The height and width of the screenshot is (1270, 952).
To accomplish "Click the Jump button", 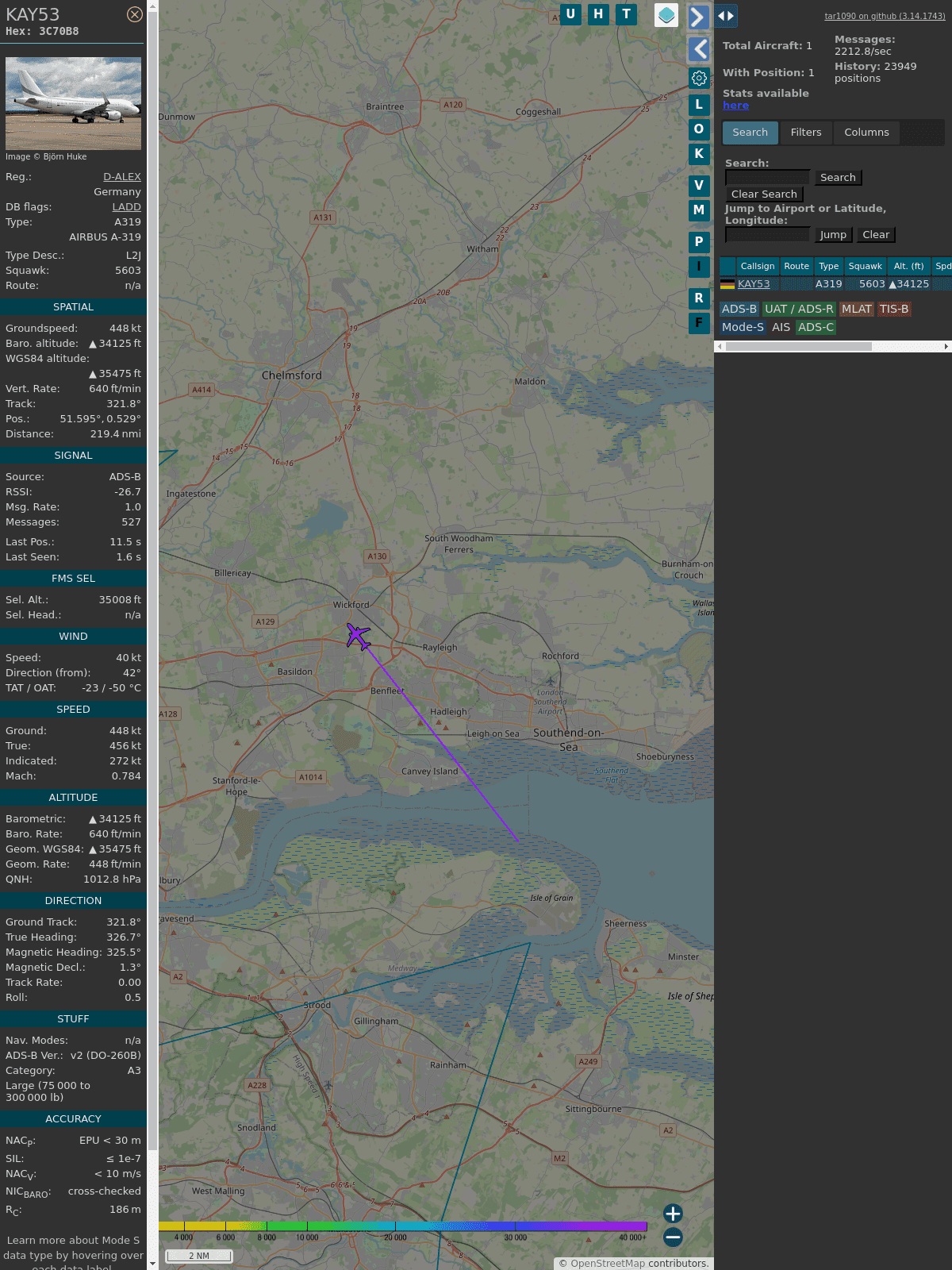I will click(x=833, y=235).
